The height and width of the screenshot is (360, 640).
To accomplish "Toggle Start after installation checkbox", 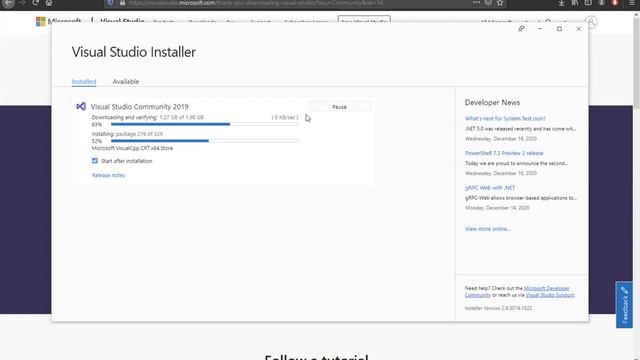I will (95, 161).
